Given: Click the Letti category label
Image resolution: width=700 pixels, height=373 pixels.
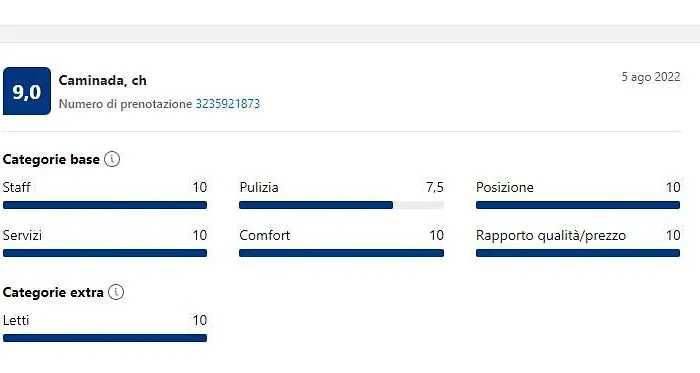Looking at the screenshot, I should click(x=16, y=320).
